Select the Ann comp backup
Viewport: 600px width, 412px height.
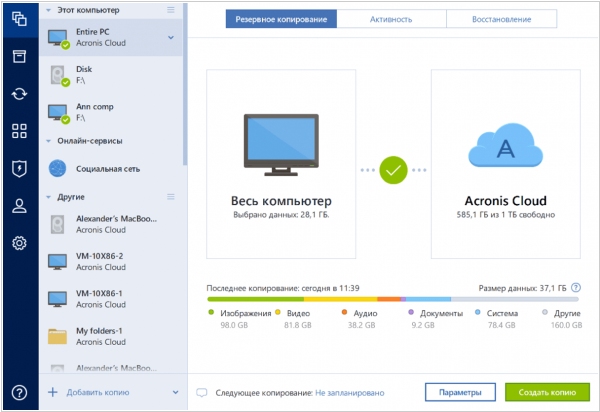point(111,112)
